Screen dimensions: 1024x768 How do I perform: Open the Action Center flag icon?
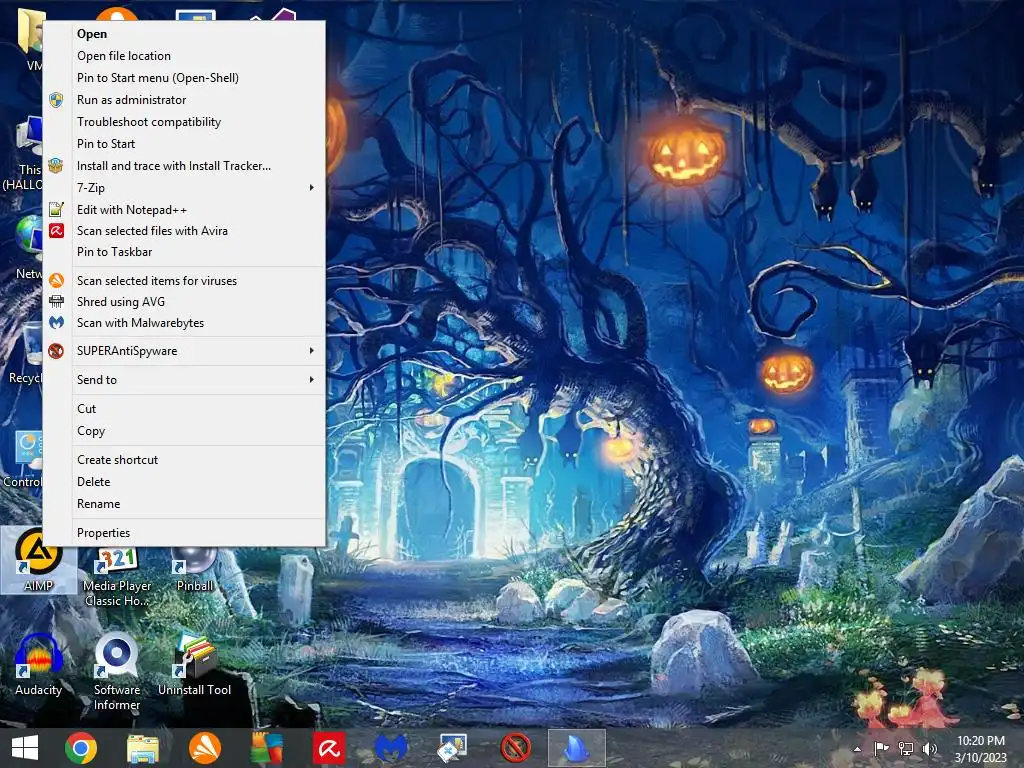[881, 749]
